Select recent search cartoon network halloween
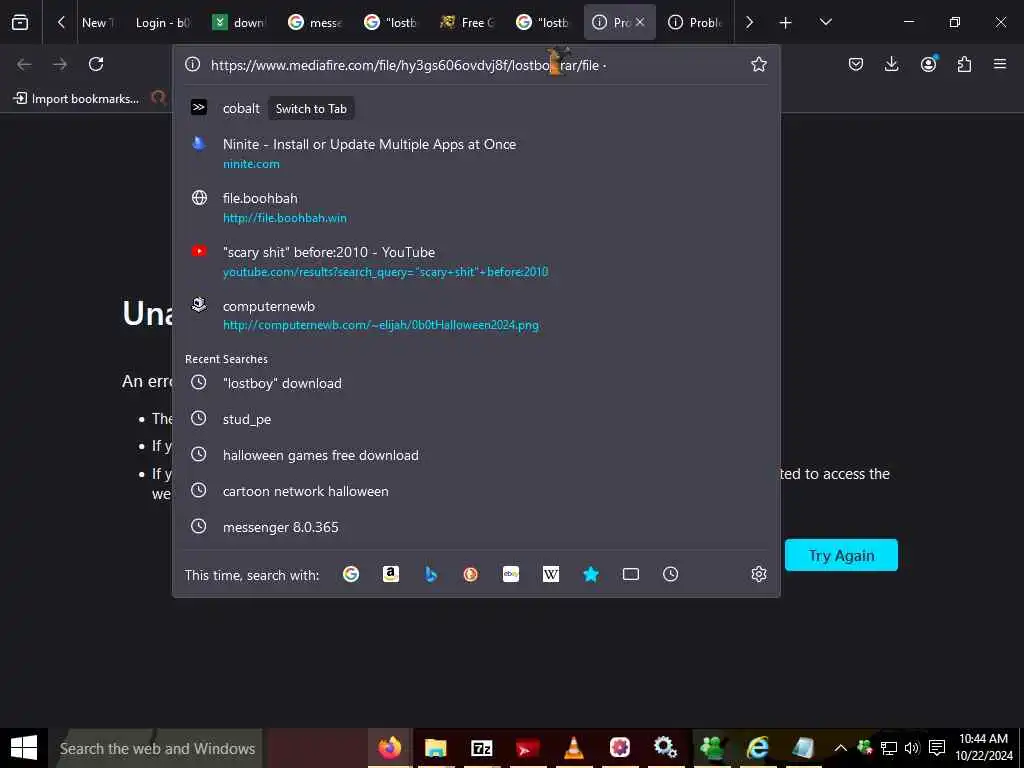This screenshot has height=768, width=1024. click(476, 491)
